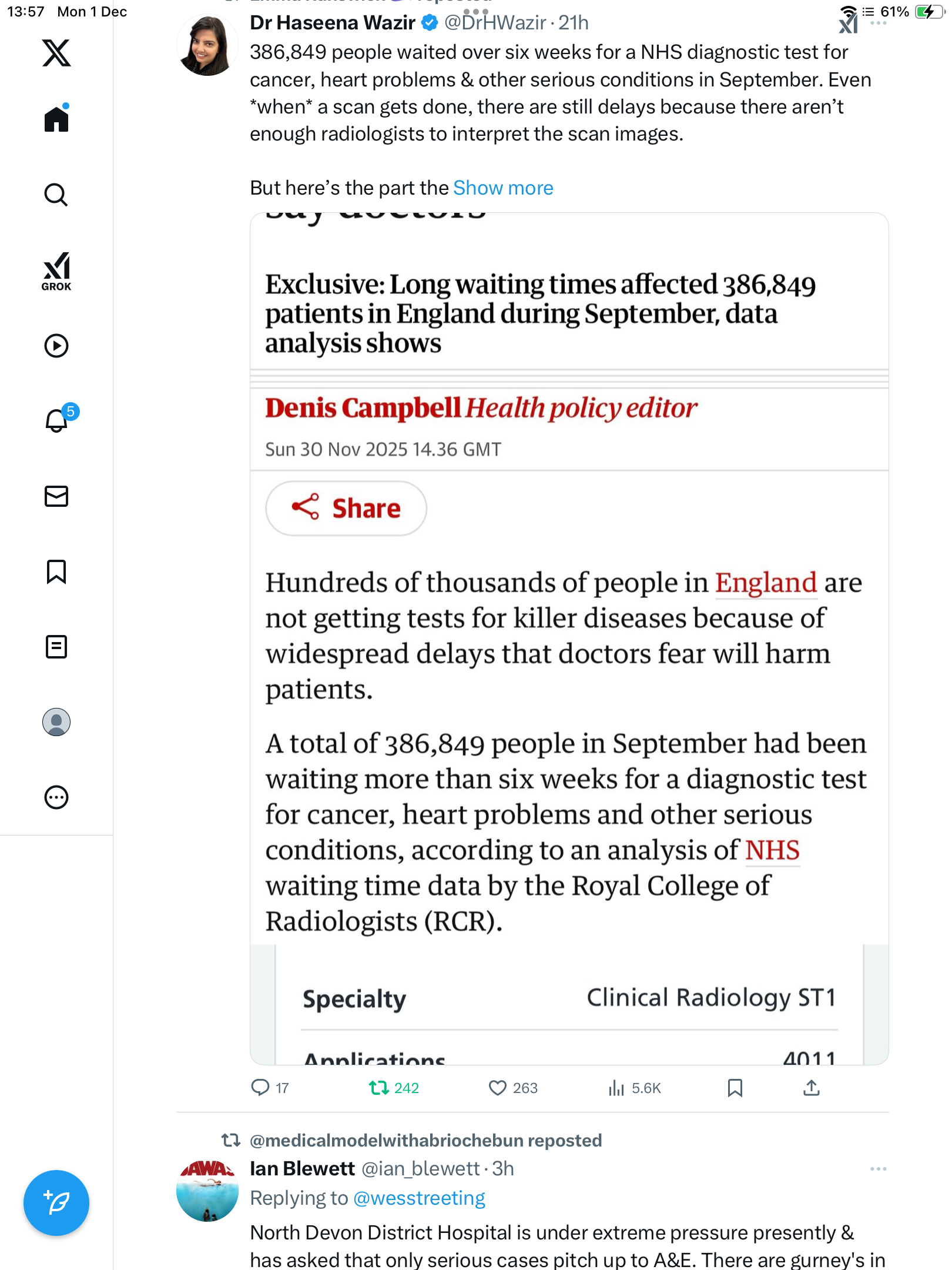Open the @wesstreeting profile link
This screenshot has width=952, height=1270.
tap(419, 1198)
